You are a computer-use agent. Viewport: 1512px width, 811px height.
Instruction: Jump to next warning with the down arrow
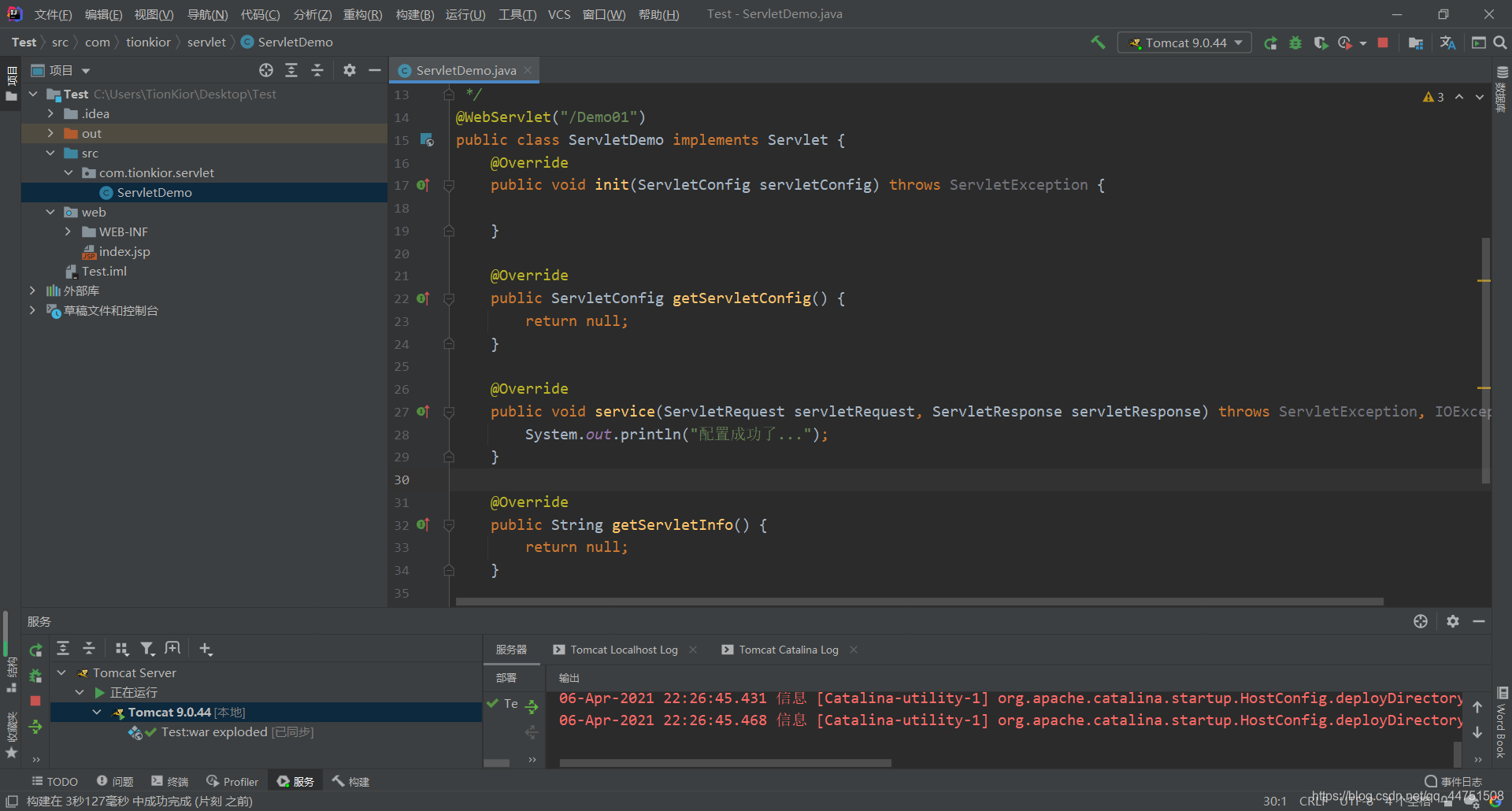coord(1480,97)
